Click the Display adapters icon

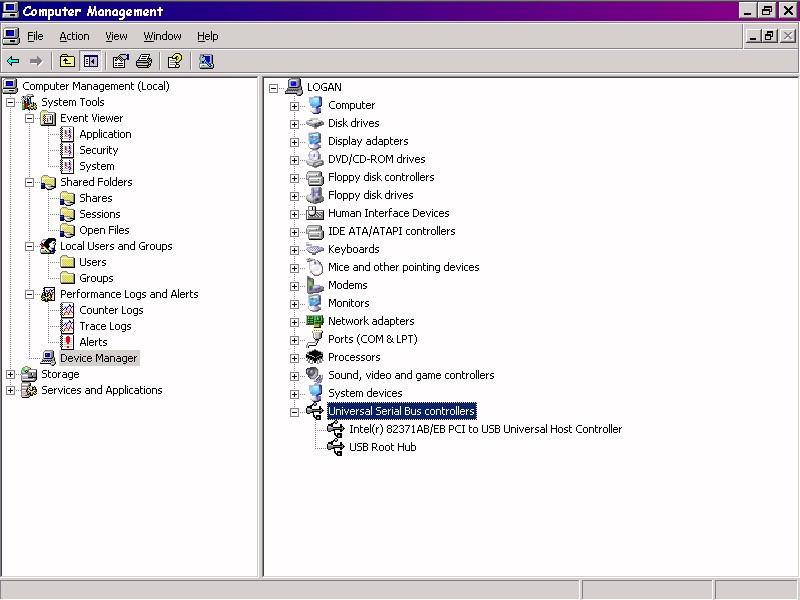pyautogui.click(x=315, y=141)
